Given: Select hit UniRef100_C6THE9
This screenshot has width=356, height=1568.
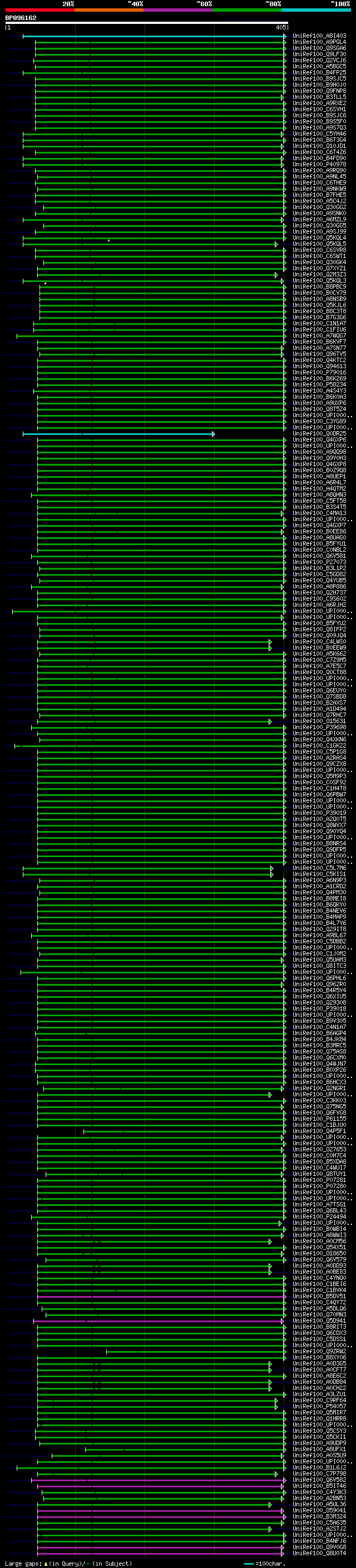Looking at the screenshot, I should tap(319, 182).
